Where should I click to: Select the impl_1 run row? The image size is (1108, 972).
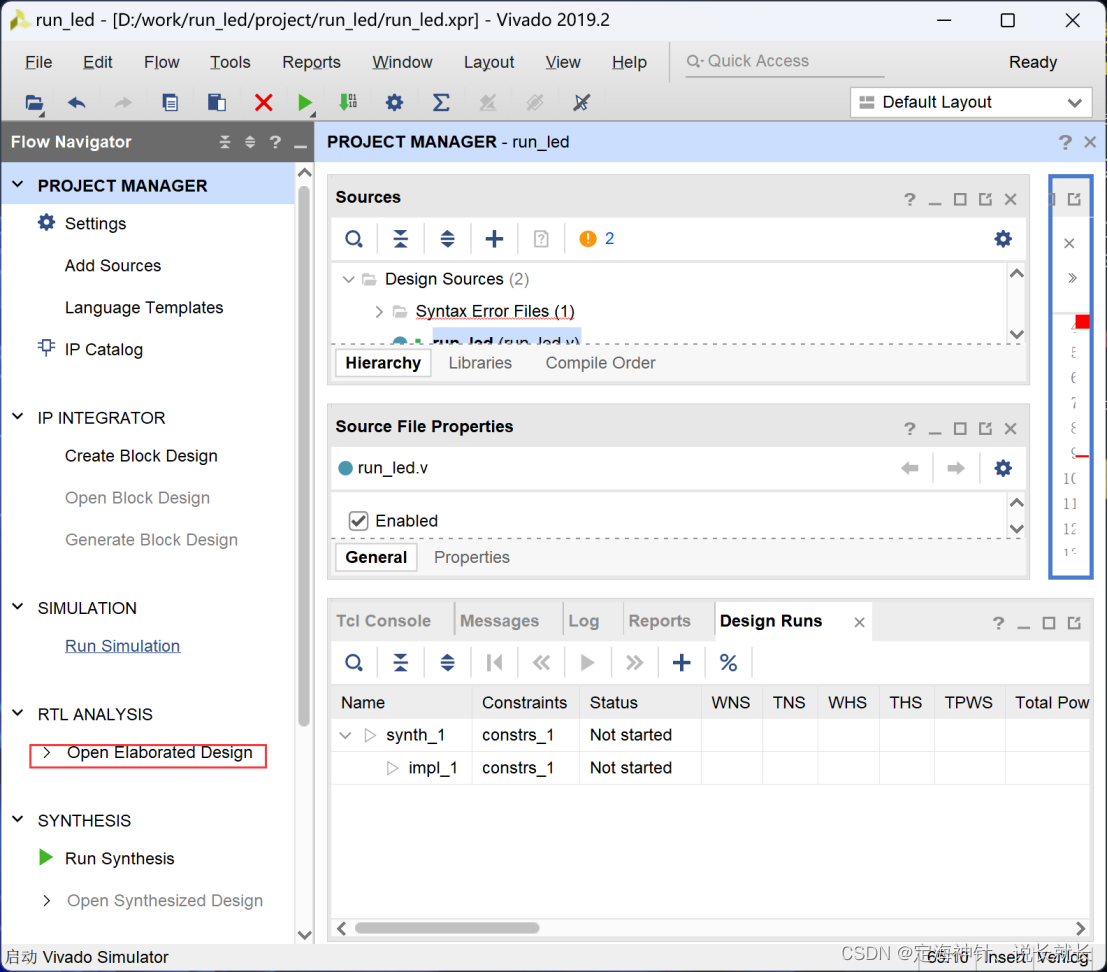coord(709,768)
